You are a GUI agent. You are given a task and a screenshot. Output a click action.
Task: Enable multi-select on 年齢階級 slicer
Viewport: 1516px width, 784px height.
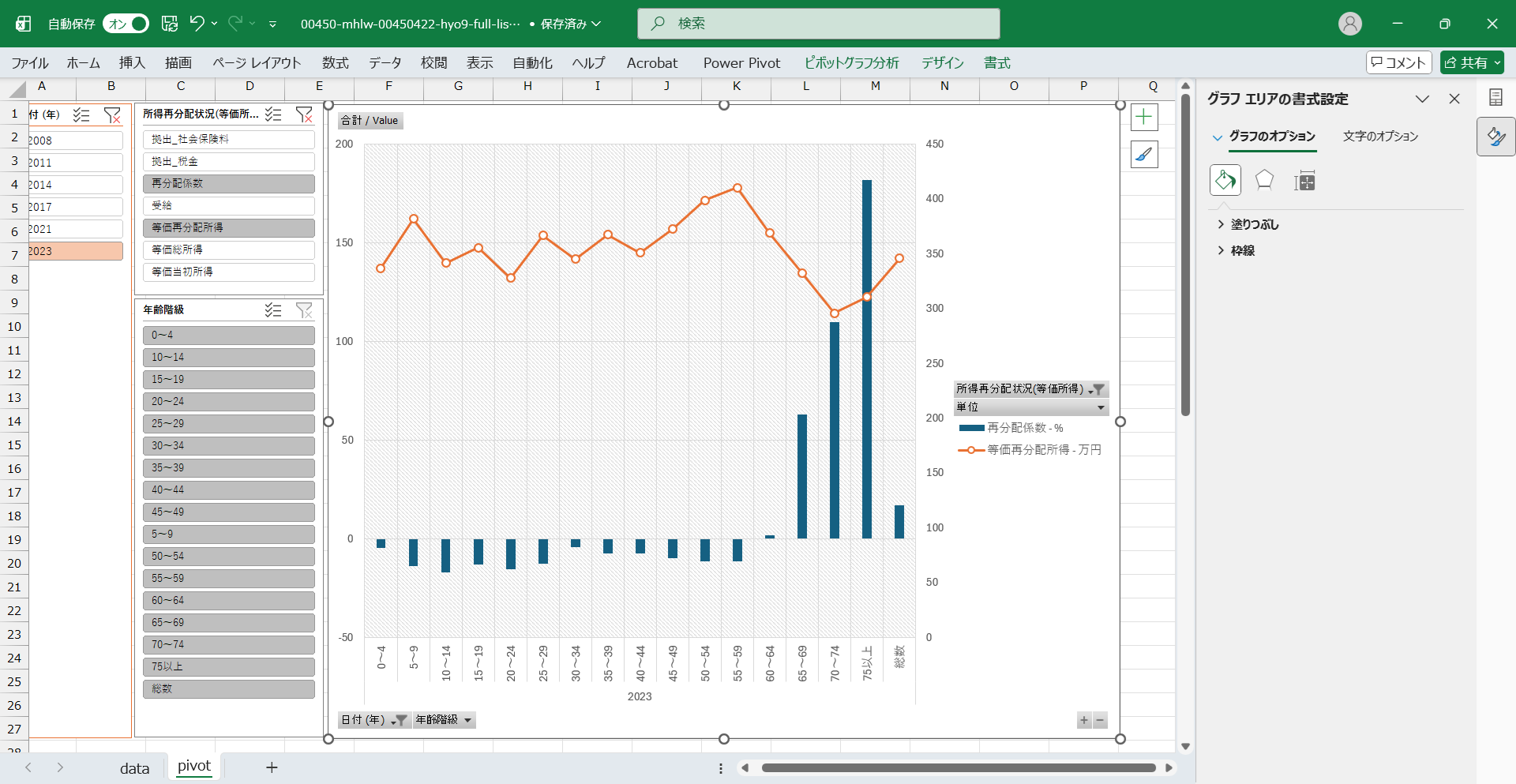[273, 310]
